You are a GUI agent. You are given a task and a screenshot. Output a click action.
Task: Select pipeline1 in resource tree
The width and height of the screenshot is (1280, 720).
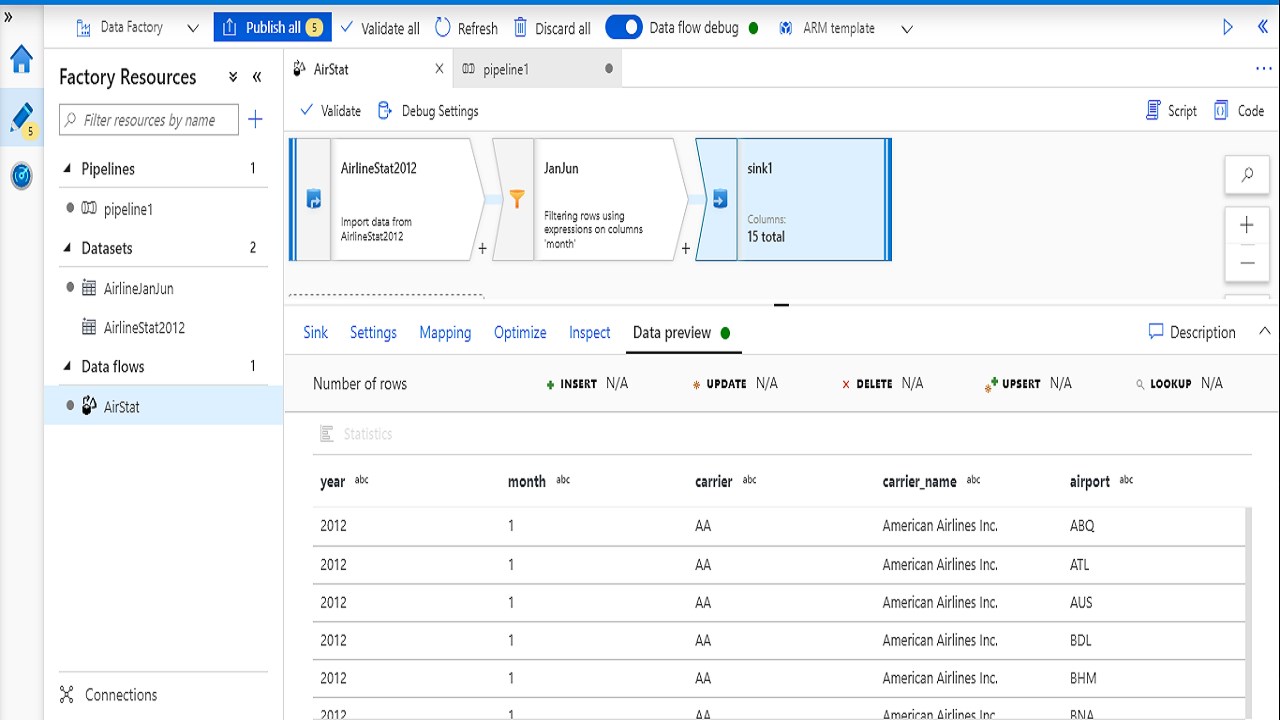coord(128,209)
